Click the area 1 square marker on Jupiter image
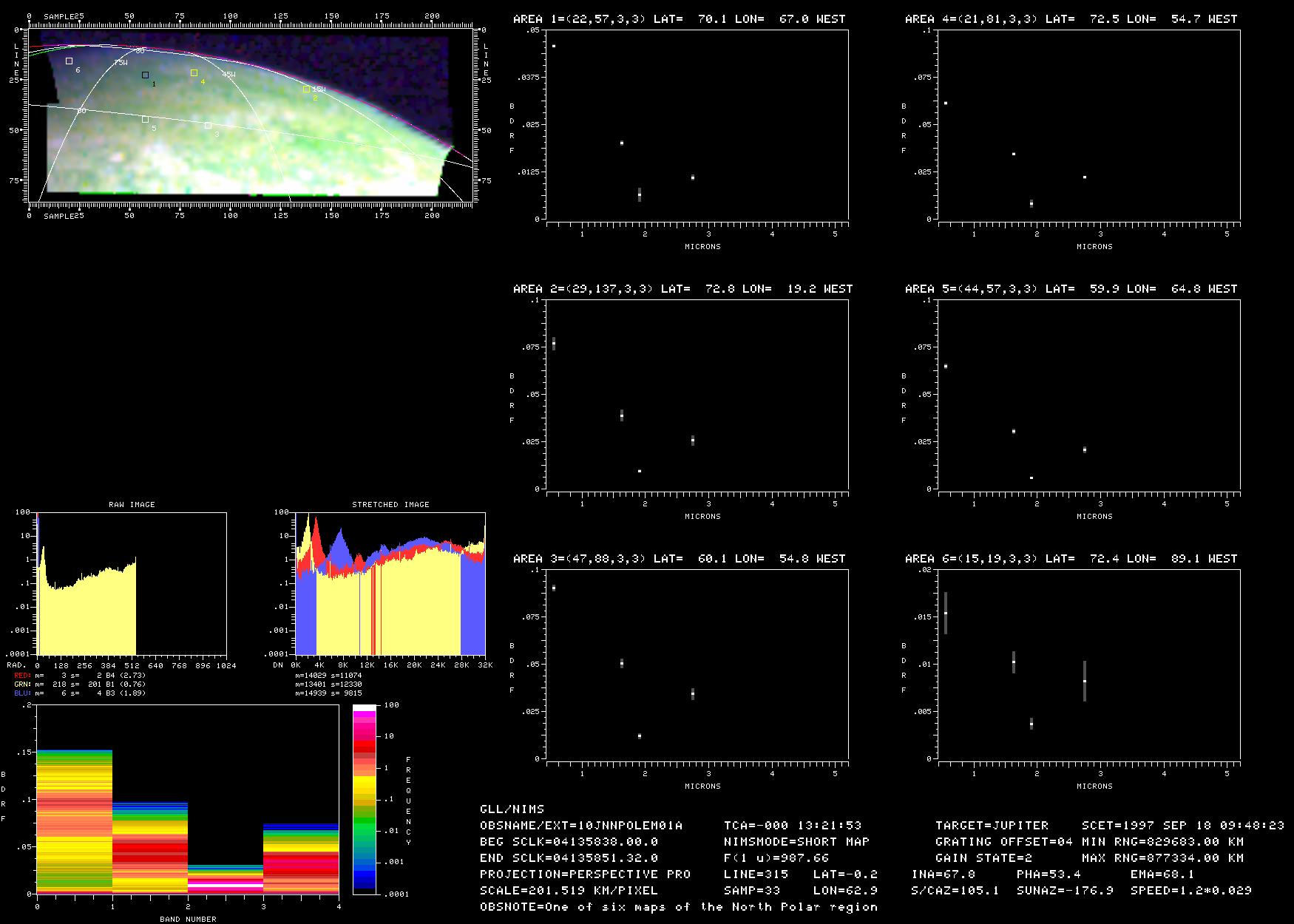 click(x=145, y=75)
